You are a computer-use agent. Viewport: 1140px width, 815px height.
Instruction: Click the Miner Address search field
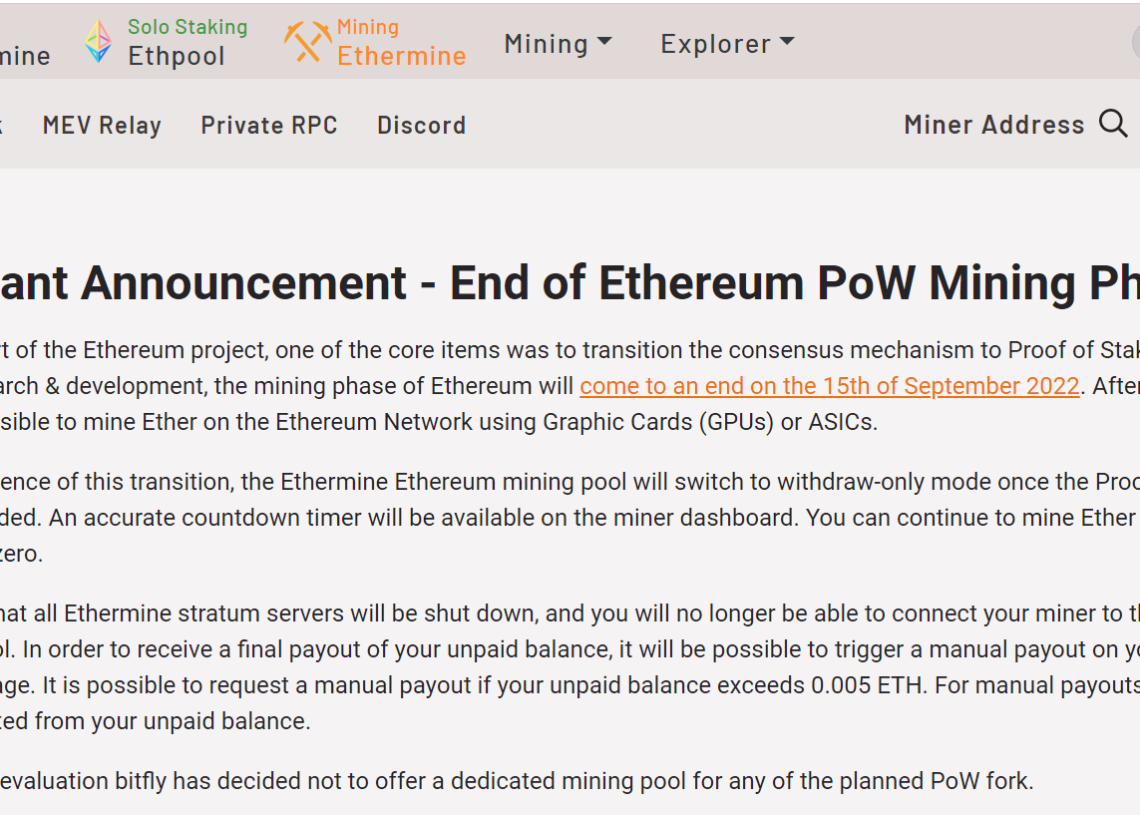point(994,124)
